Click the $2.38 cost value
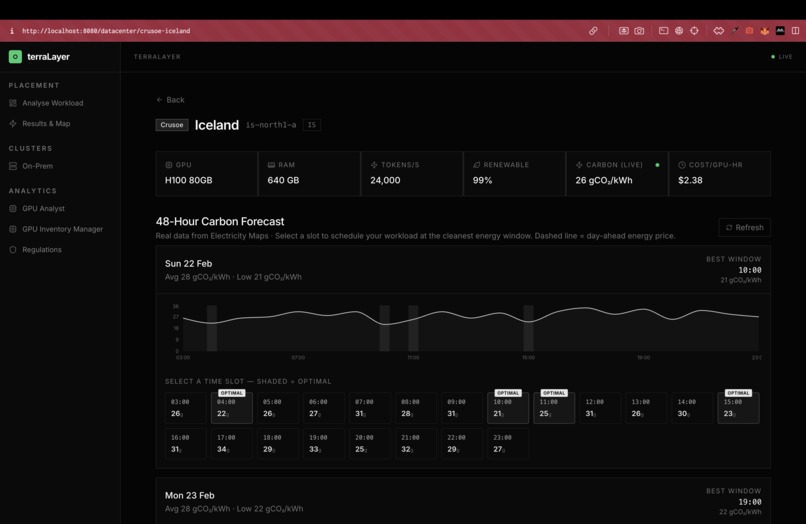Image resolution: width=806 pixels, height=524 pixels. click(690, 180)
